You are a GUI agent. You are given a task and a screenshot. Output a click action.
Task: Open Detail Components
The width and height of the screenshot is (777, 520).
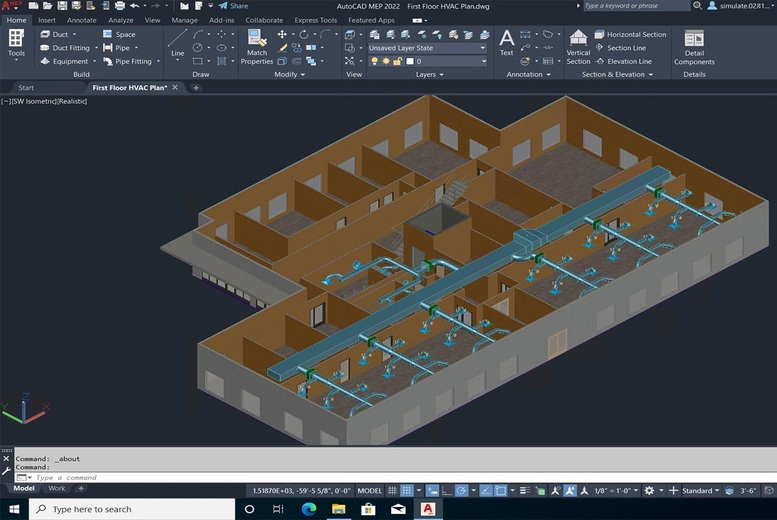click(x=694, y=48)
